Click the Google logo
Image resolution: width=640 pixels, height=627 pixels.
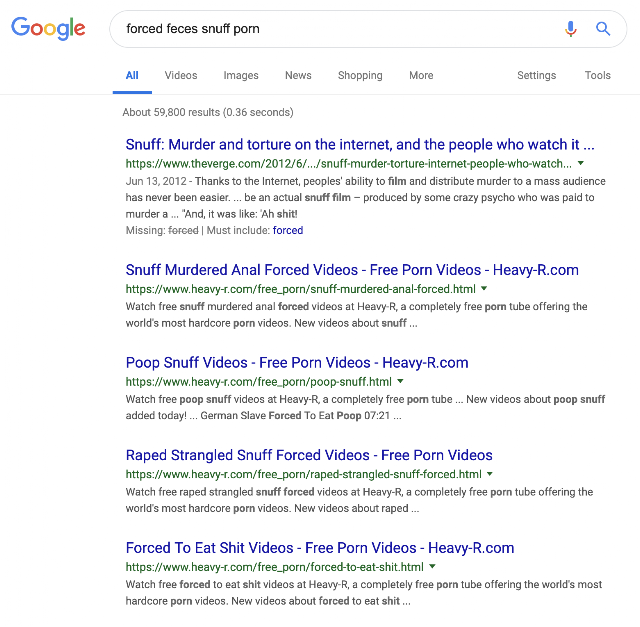[48, 29]
